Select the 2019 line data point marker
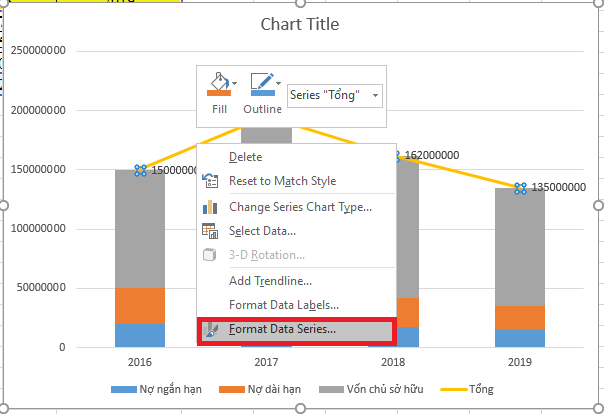Viewport: 604px width, 414px height. 520,188
